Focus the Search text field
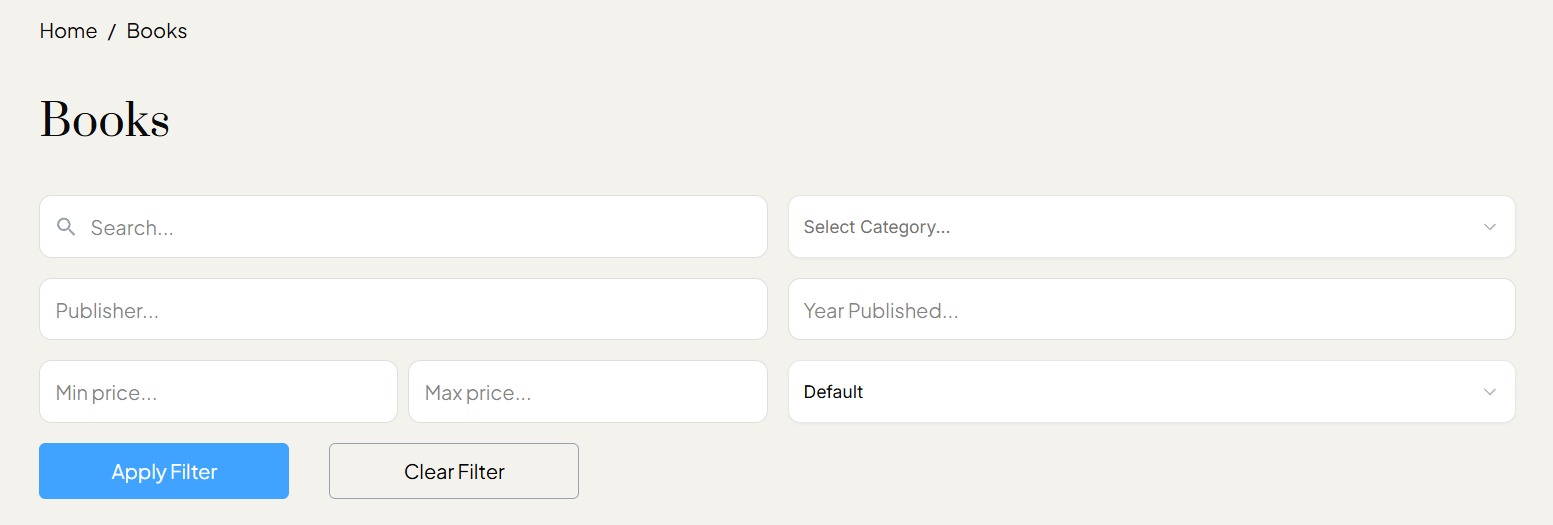This screenshot has width=1553, height=525. (420, 227)
